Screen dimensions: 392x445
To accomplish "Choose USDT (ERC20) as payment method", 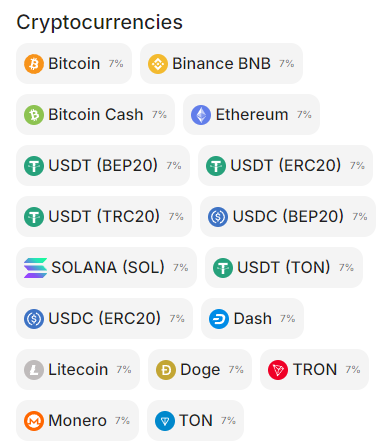I will (285, 166).
